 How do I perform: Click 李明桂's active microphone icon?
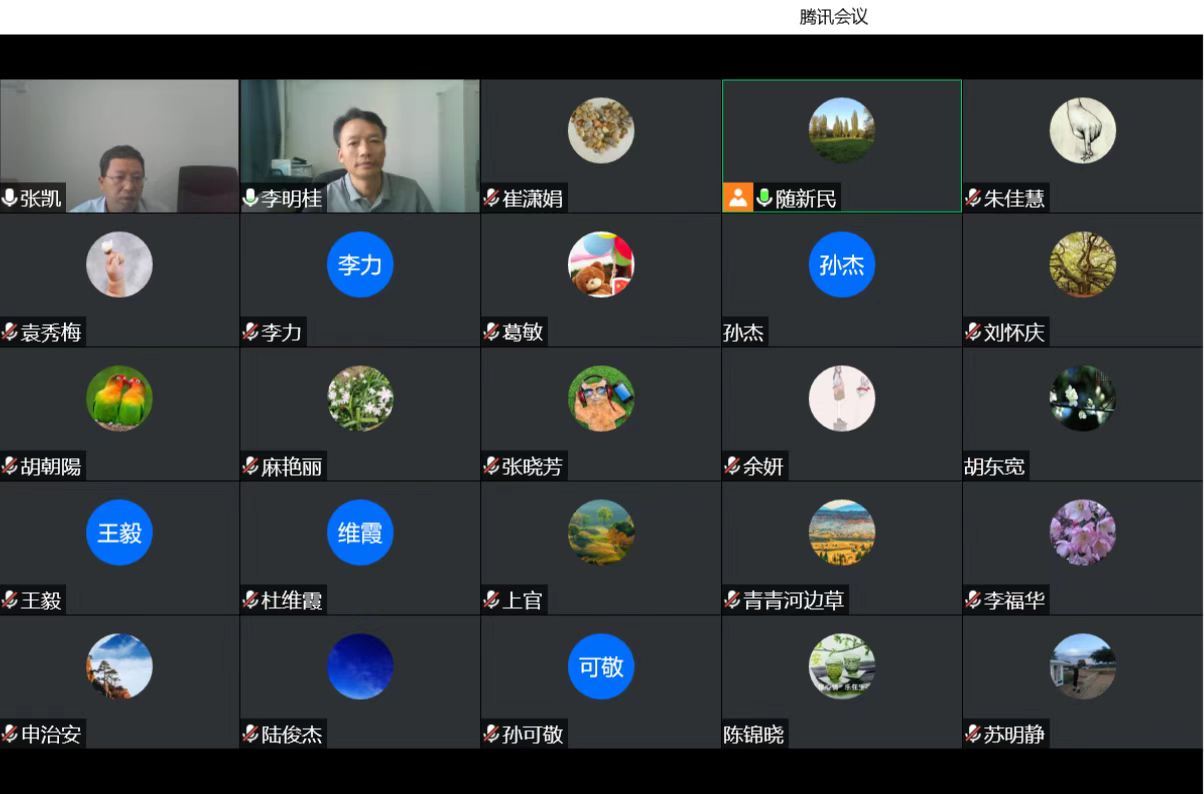coord(250,198)
